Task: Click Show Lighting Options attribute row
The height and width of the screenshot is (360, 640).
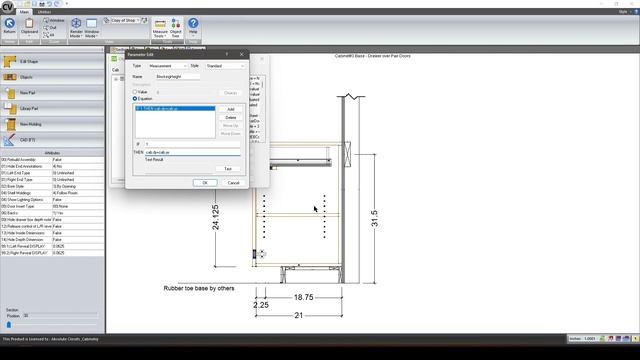Action: click(52, 200)
